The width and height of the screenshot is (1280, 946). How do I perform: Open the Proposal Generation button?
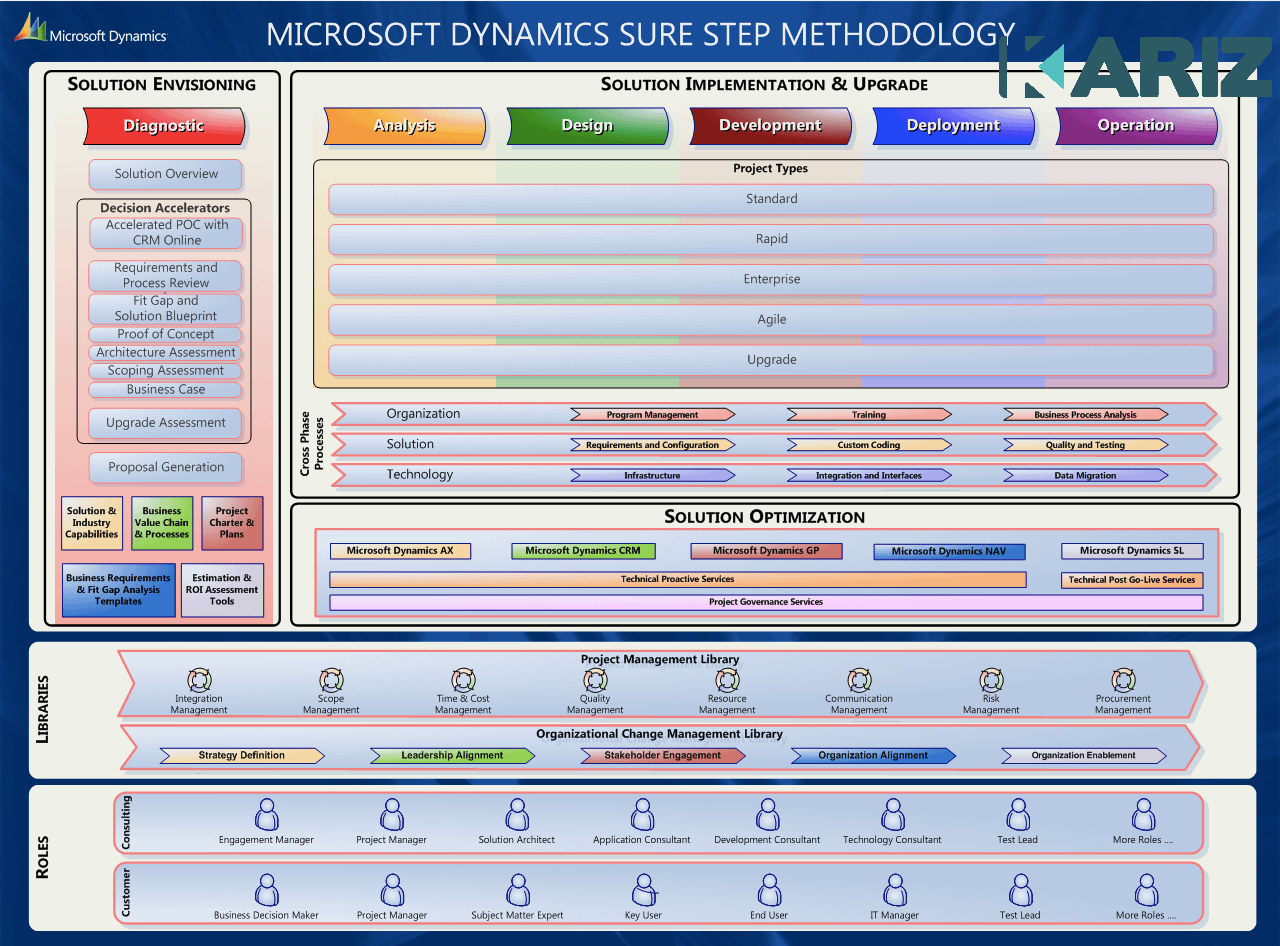pos(166,467)
